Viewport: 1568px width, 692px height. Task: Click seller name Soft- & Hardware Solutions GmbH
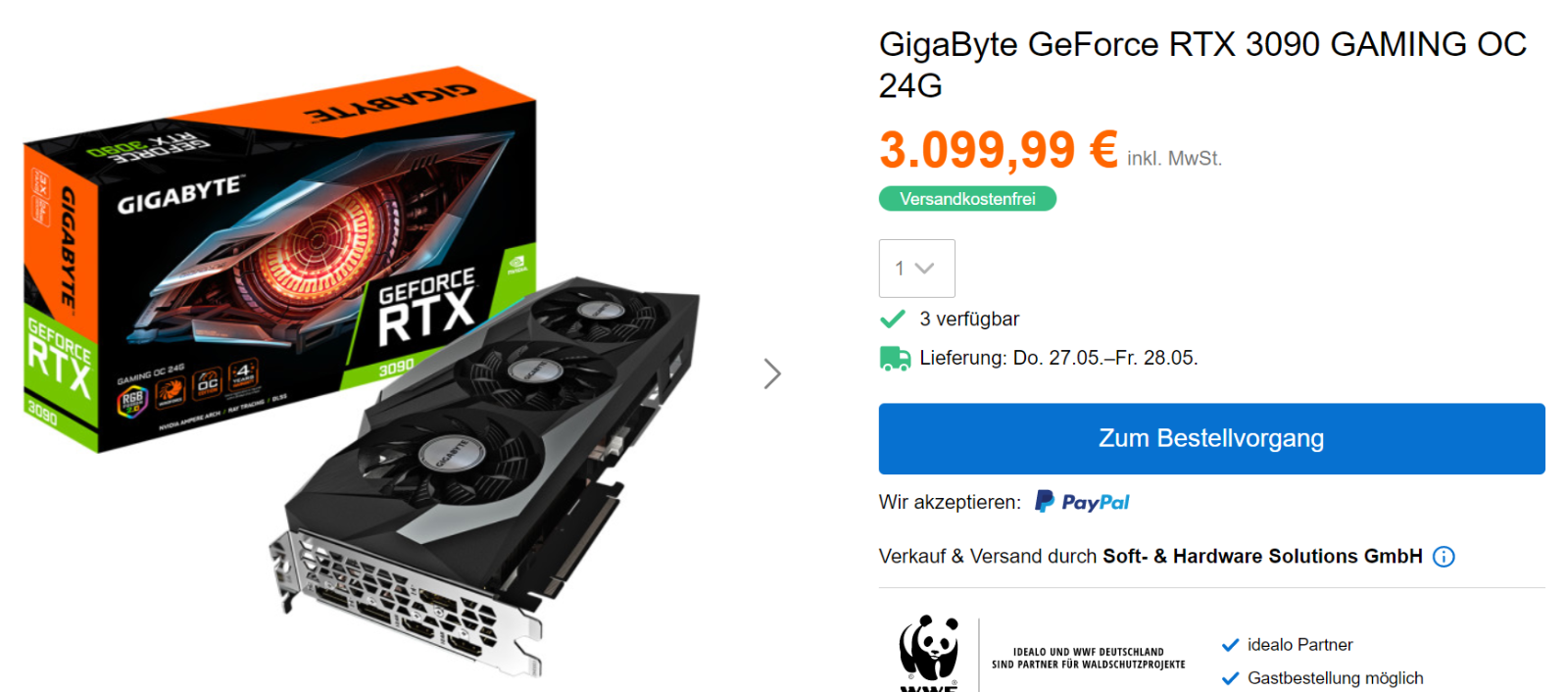pyautogui.click(x=1262, y=557)
